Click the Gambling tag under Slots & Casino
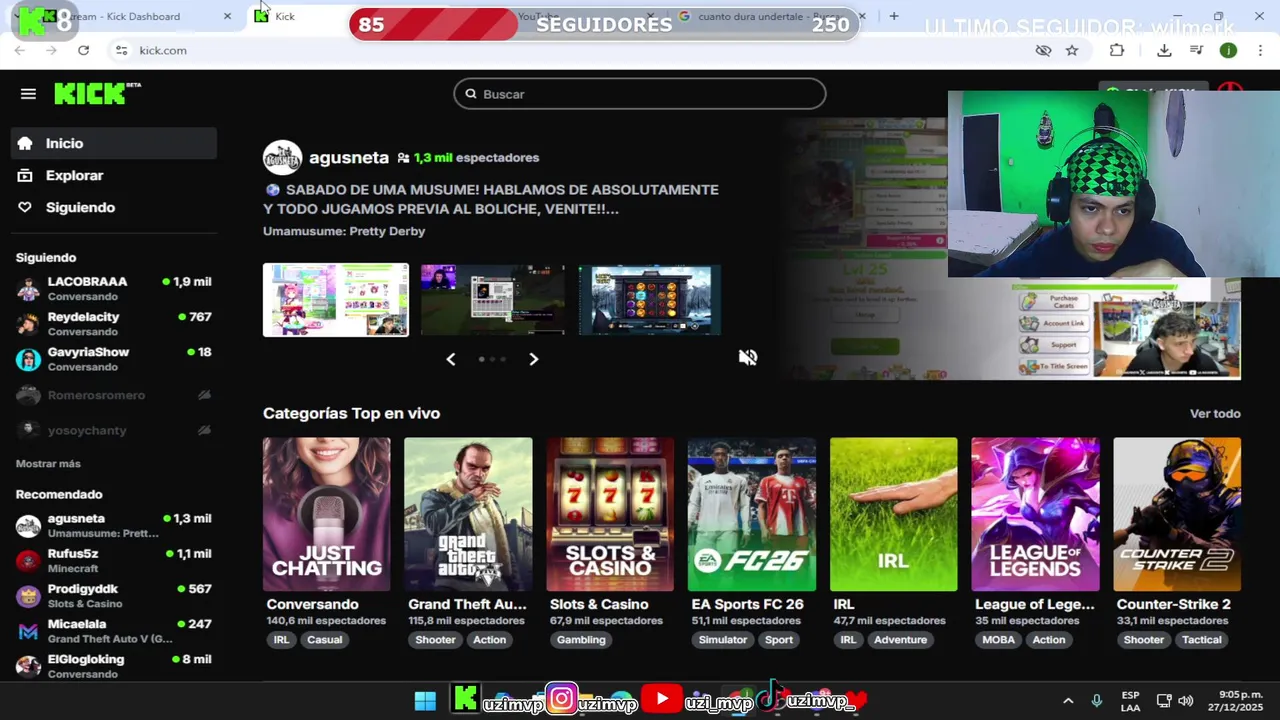This screenshot has height=720, width=1280. (x=581, y=640)
